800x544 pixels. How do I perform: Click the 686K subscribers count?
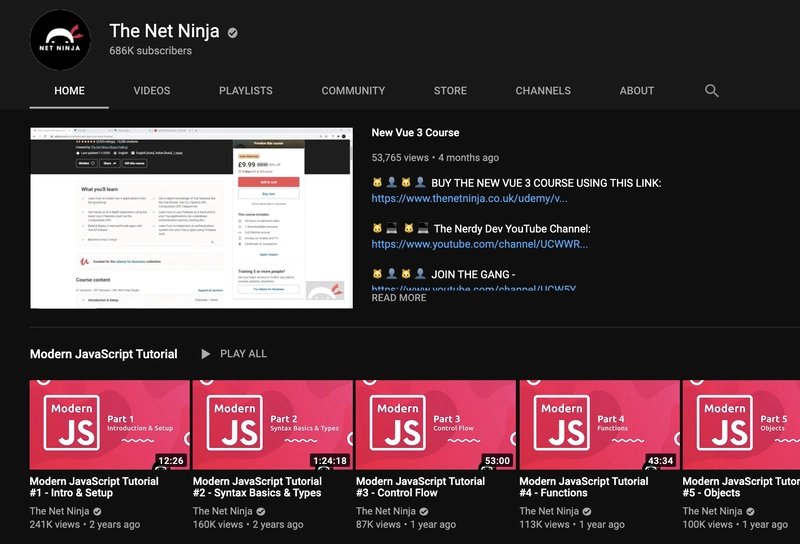[151, 51]
